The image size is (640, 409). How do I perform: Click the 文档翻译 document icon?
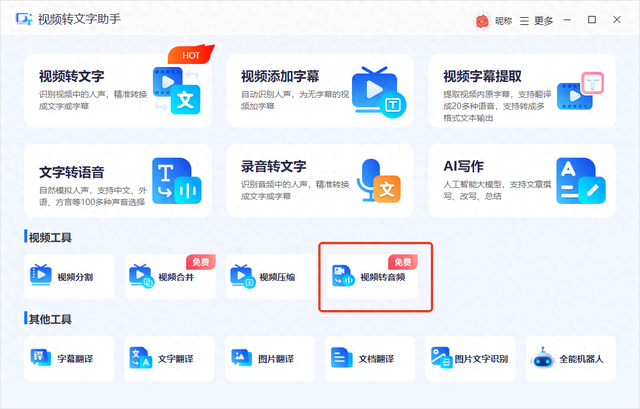point(342,358)
